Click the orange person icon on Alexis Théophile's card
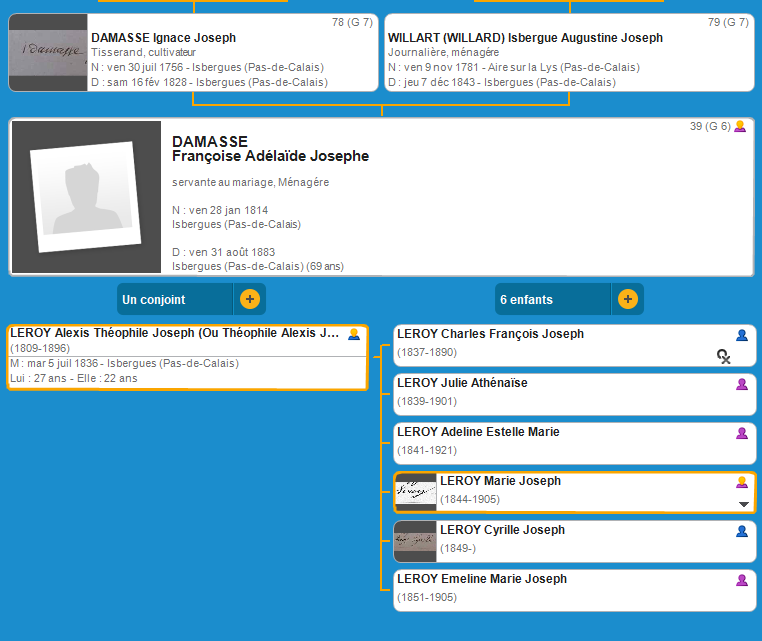 (x=354, y=335)
